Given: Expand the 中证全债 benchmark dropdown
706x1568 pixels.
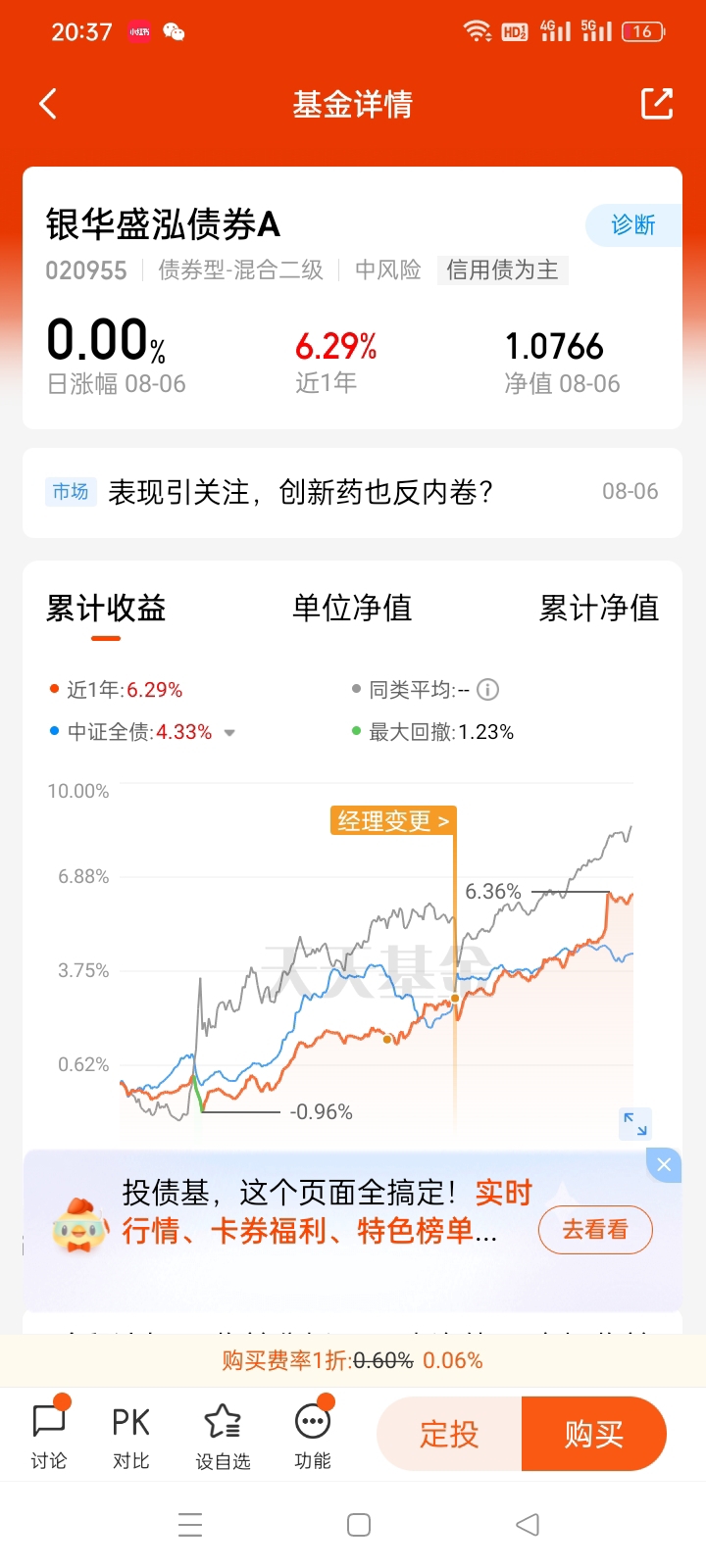Looking at the screenshot, I should pyautogui.click(x=229, y=733).
